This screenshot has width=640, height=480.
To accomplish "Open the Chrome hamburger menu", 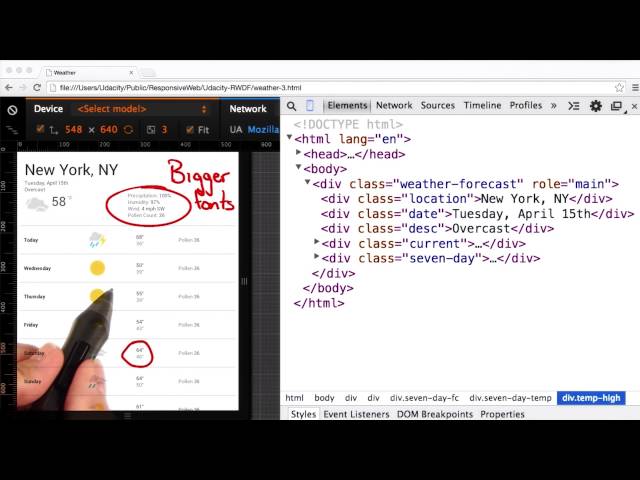I will [x=635, y=87].
